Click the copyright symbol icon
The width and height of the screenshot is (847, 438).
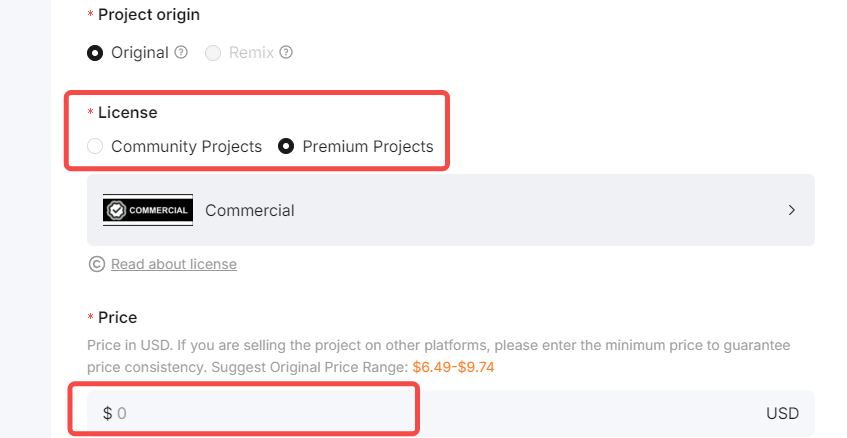pos(97,264)
